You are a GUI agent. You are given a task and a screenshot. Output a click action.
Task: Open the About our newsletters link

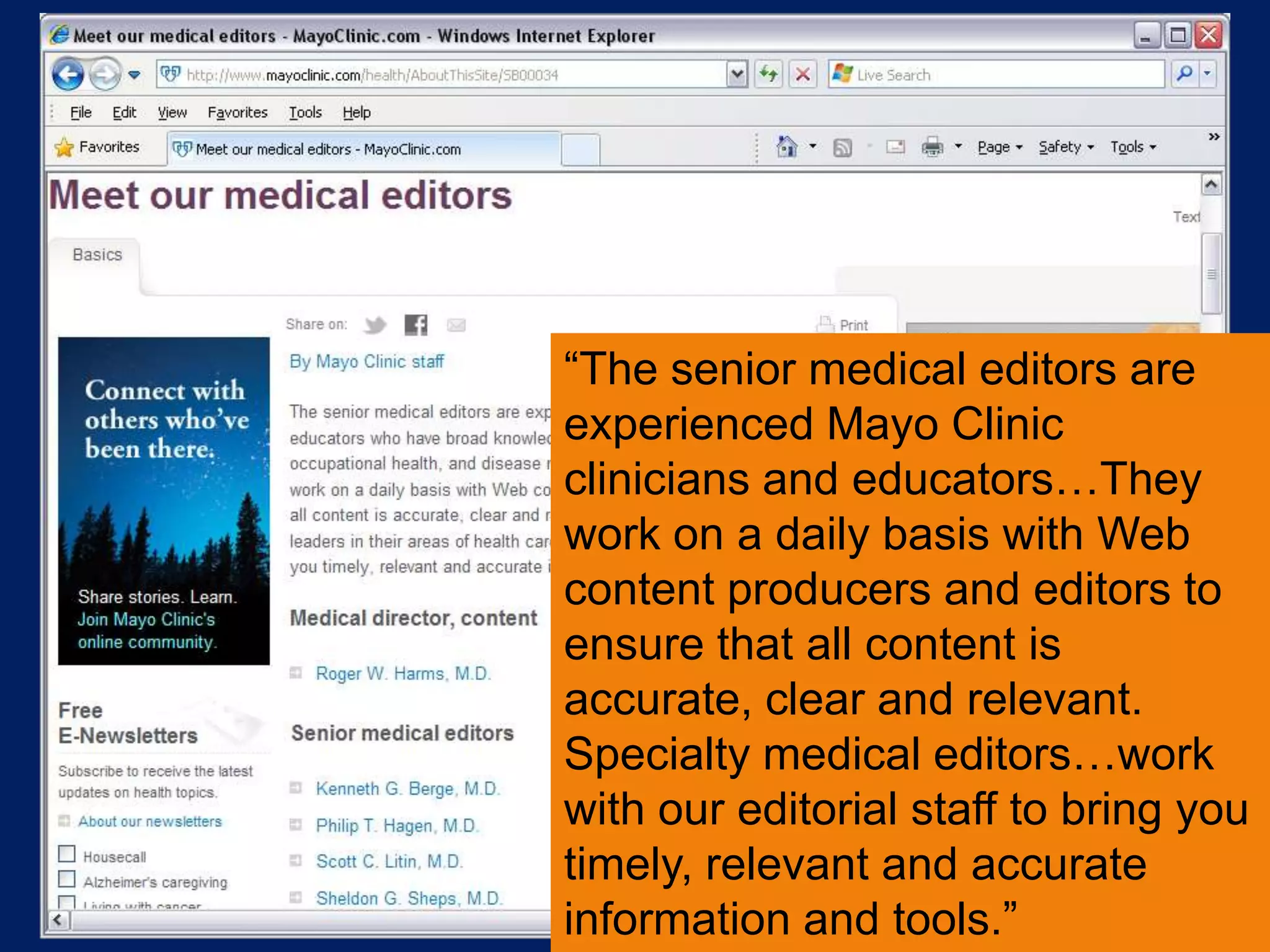[149, 821]
